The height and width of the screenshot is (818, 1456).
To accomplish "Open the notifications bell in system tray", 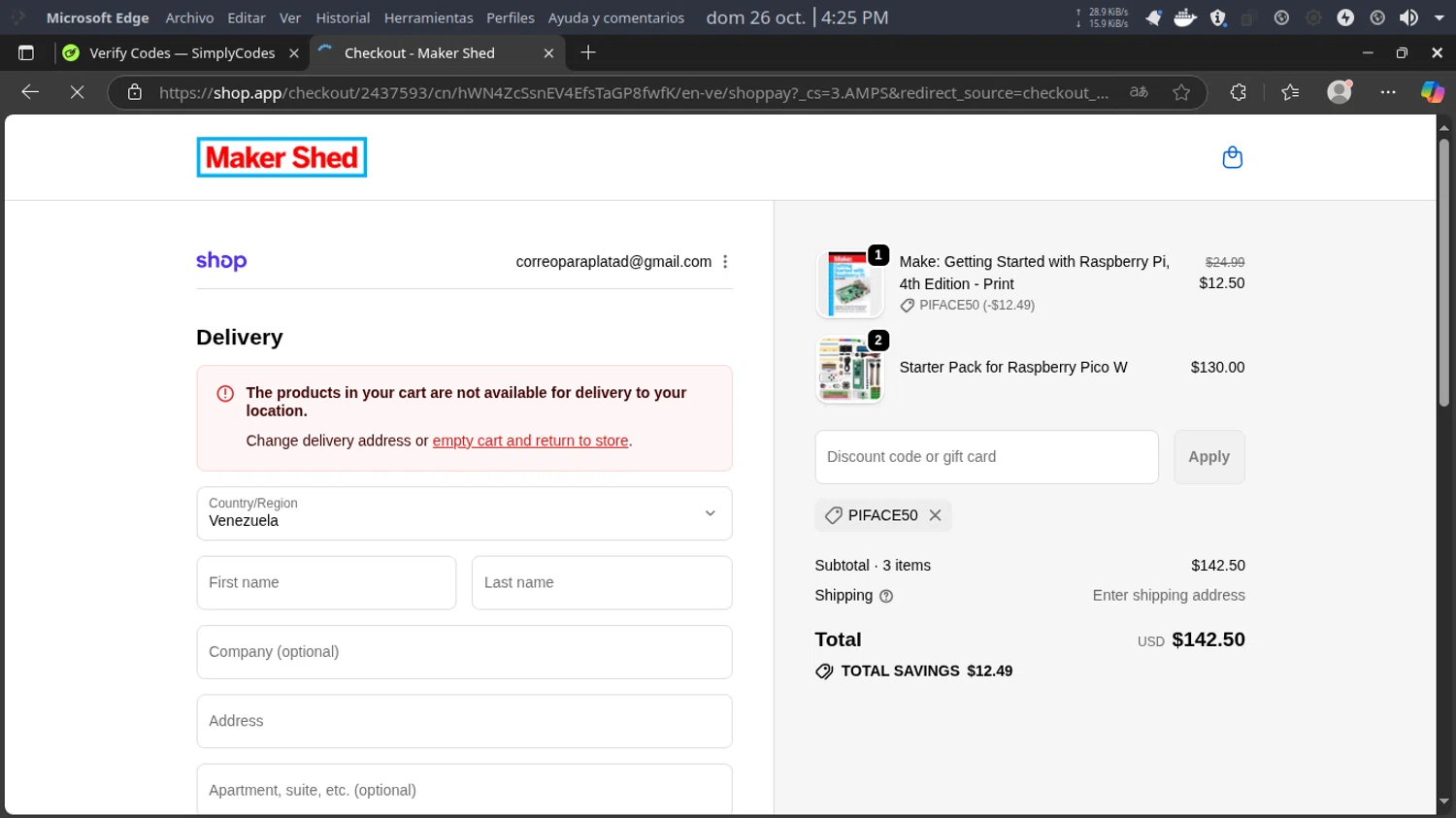I will 1153,17.
